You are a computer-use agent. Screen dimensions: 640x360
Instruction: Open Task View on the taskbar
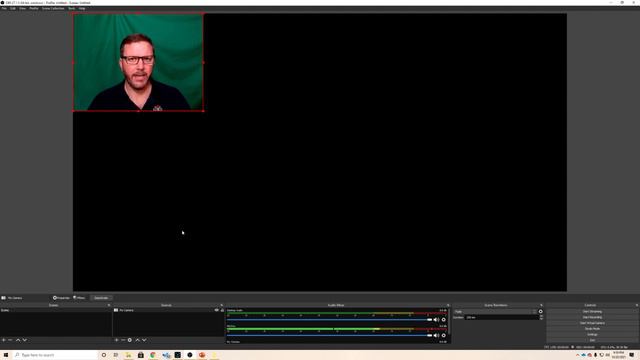(x=116, y=355)
